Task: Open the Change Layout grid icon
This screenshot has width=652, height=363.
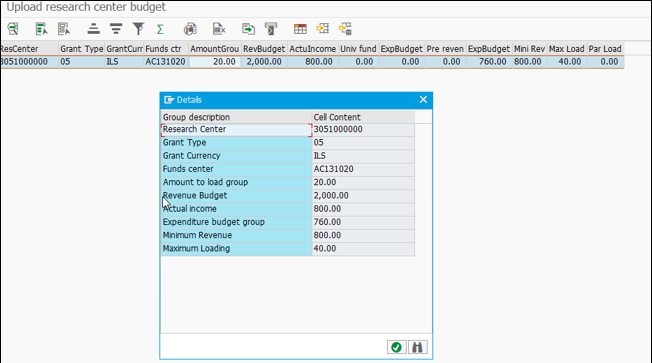Action: [x=300, y=29]
